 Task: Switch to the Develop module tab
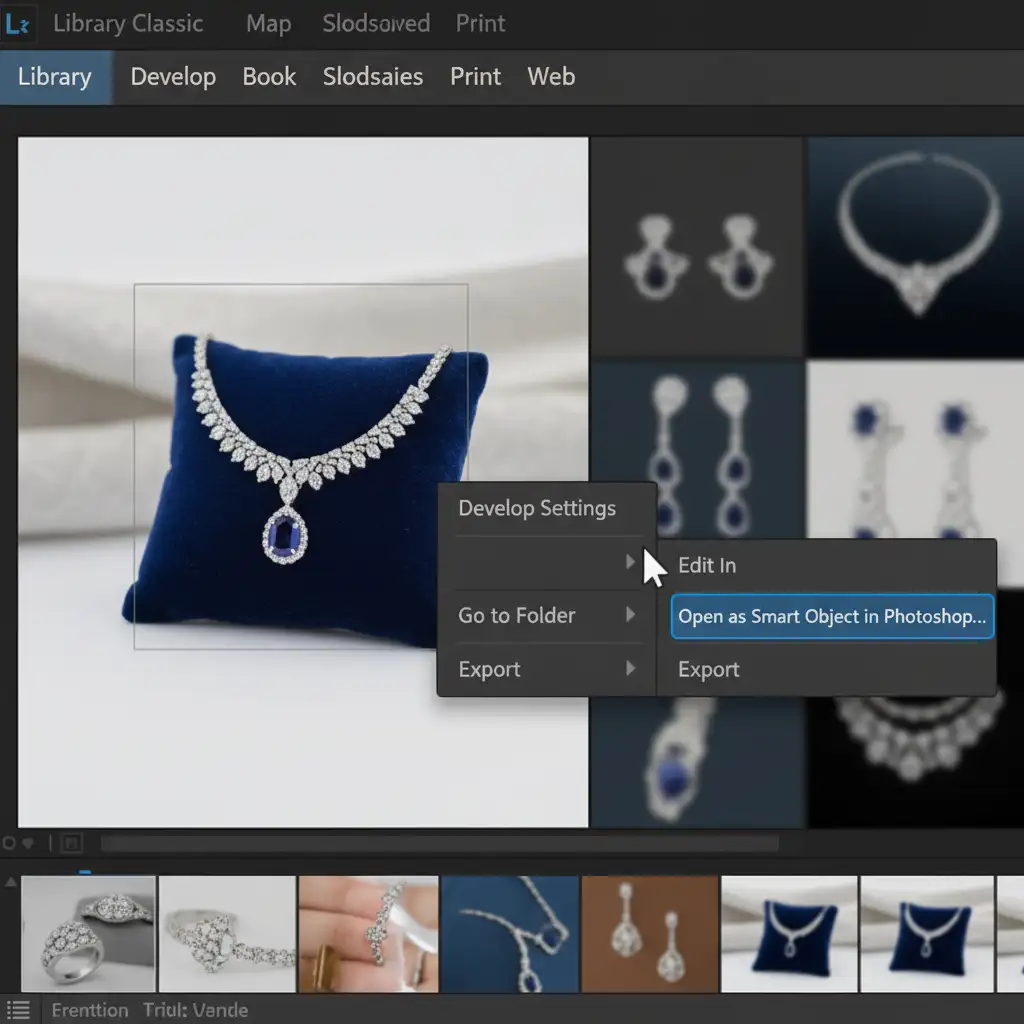tap(173, 77)
